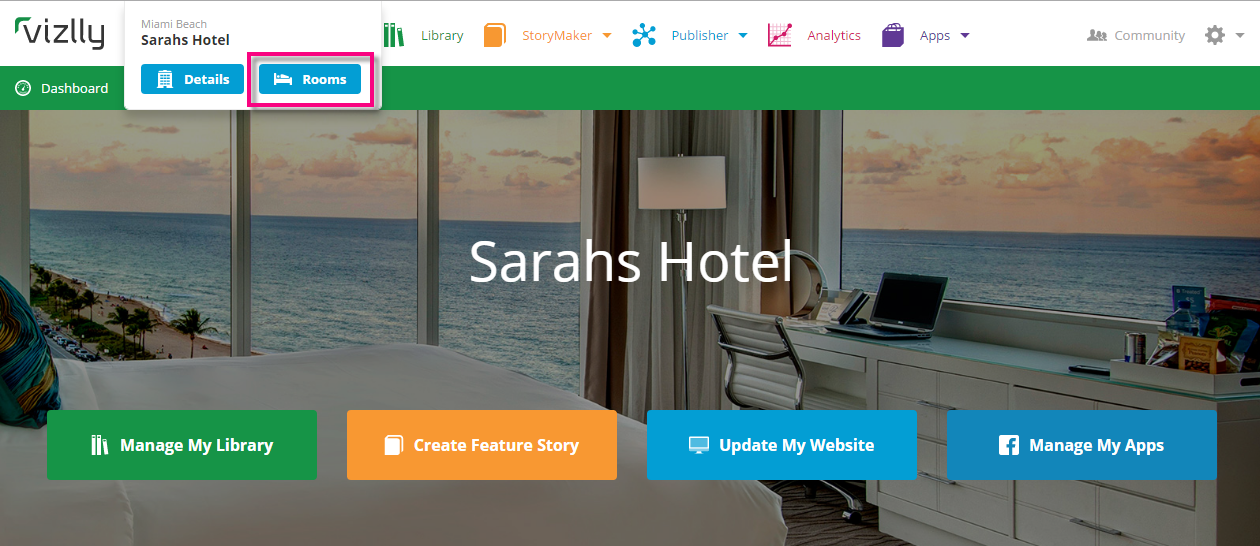
Task: Click the Create Feature Story button
Action: point(482,445)
